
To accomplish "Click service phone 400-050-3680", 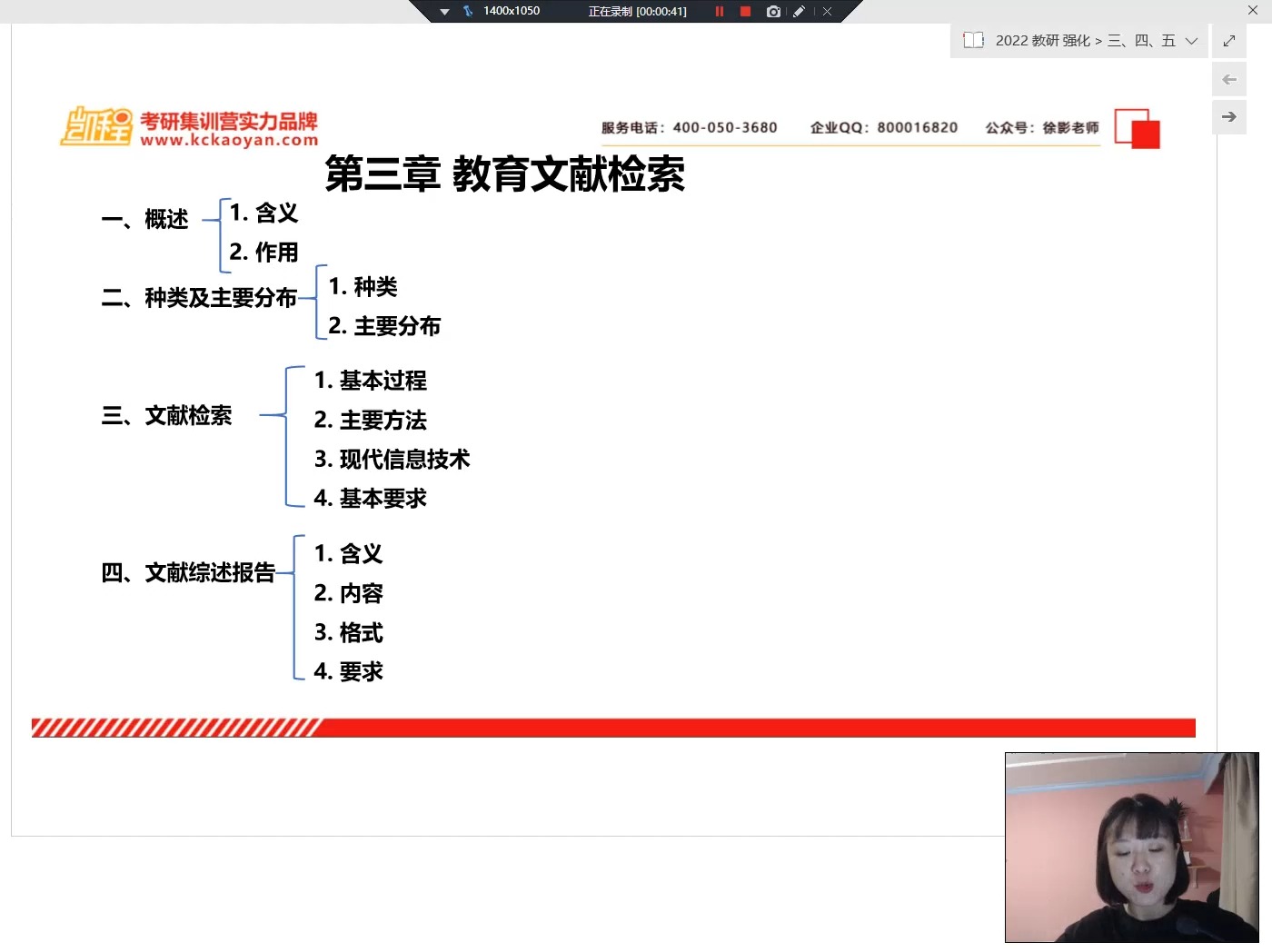I will tap(689, 127).
